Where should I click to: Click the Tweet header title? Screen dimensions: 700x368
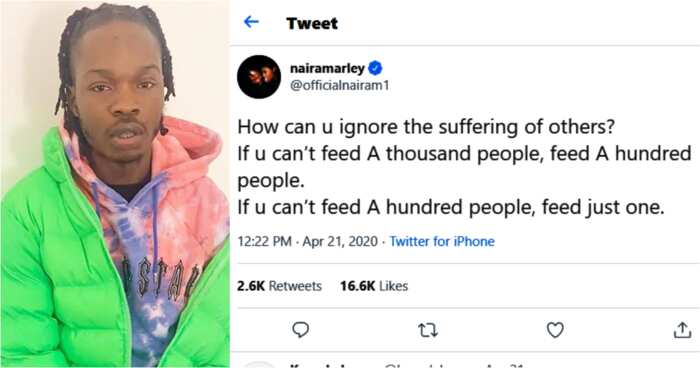[x=312, y=23]
